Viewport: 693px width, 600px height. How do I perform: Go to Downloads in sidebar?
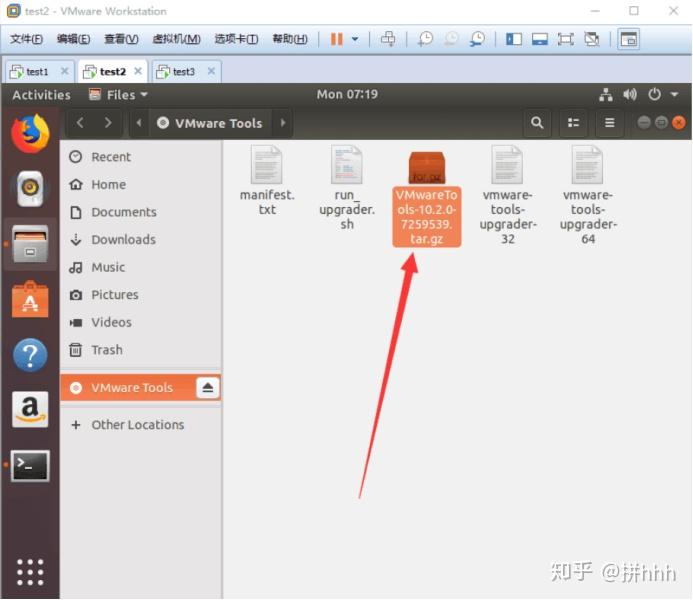coord(123,239)
